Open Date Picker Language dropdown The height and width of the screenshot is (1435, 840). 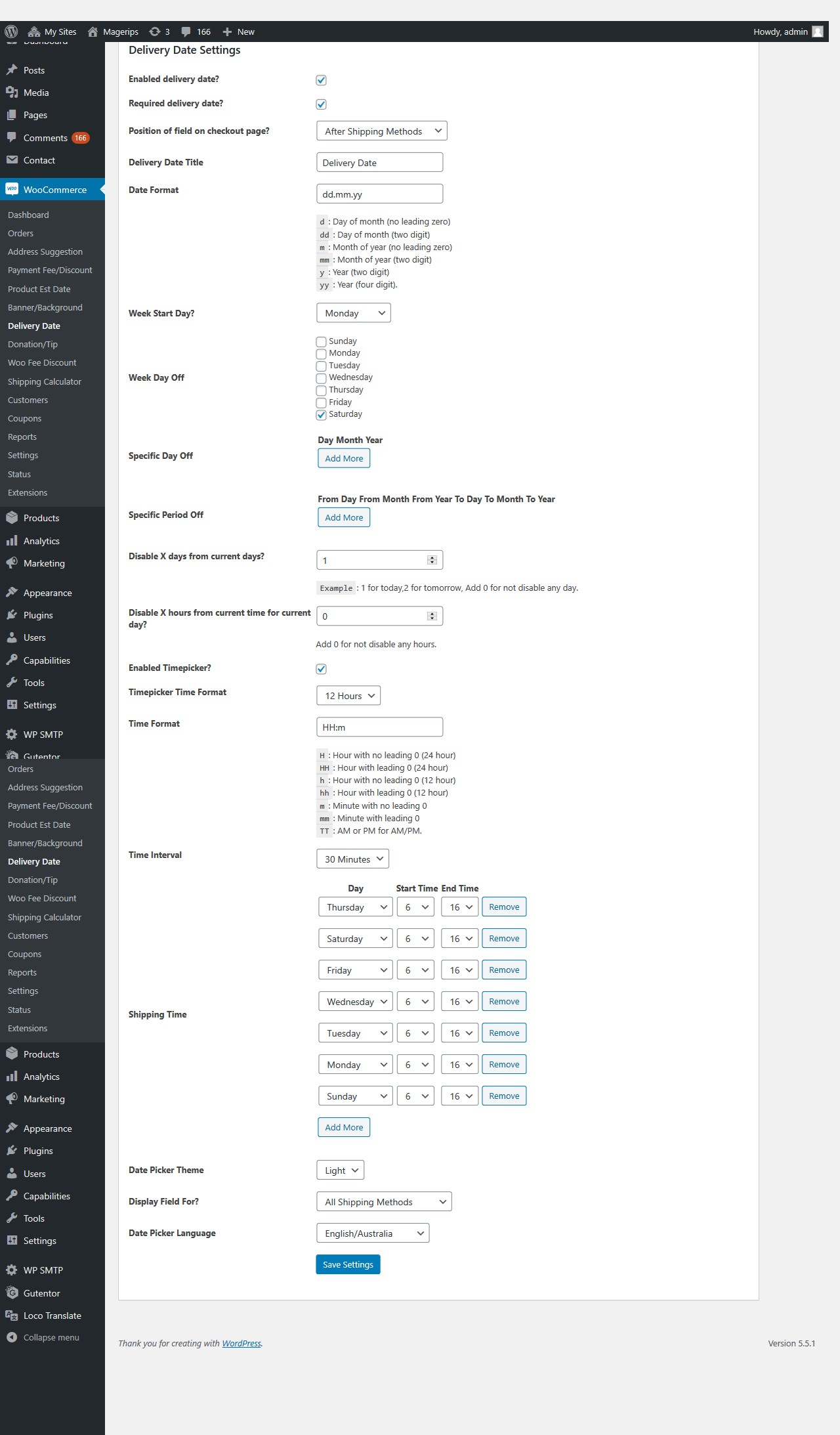[373, 1233]
